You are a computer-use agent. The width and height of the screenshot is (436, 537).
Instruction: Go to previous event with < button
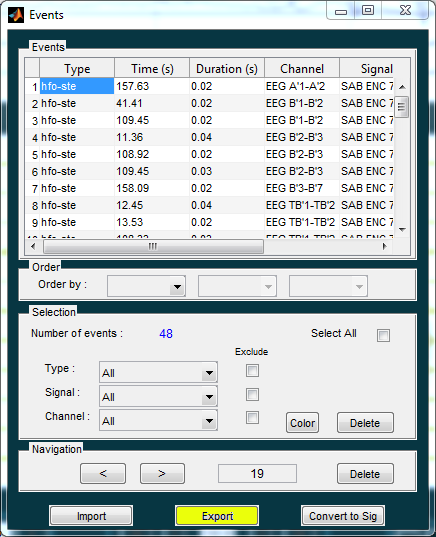(103, 474)
